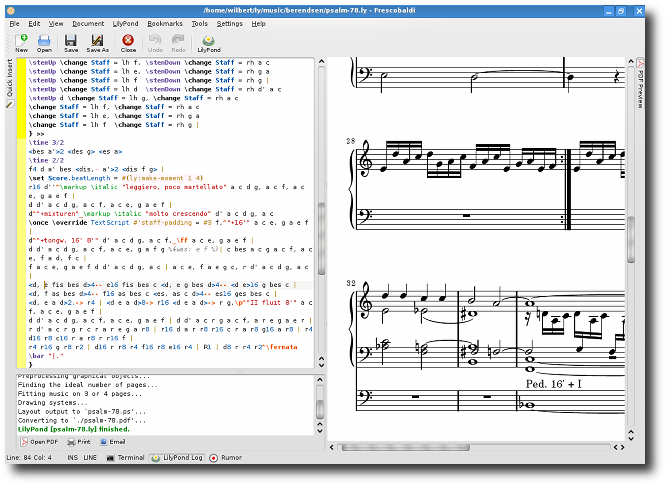
Task: Click the log panel scrollbar thumb
Action: point(321,409)
